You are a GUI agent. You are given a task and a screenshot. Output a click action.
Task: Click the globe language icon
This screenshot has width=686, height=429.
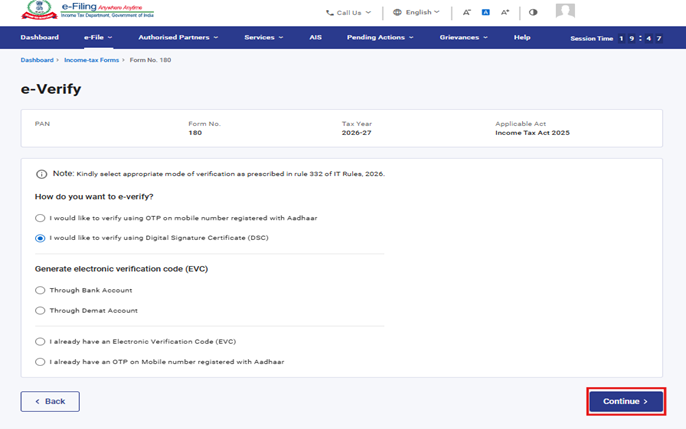[x=397, y=13]
